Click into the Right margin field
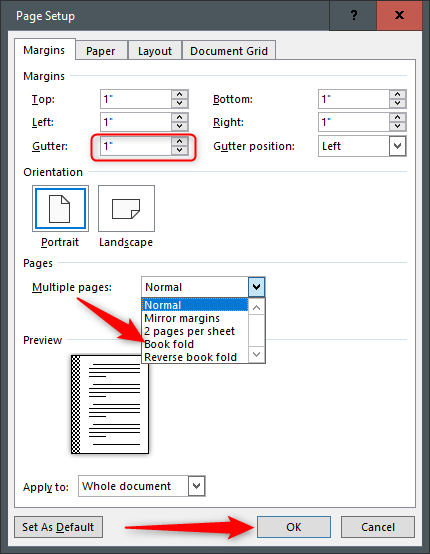Image resolution: width=430 pixels, height=554 pixels. pyautogui.click(x=354, y=122)
